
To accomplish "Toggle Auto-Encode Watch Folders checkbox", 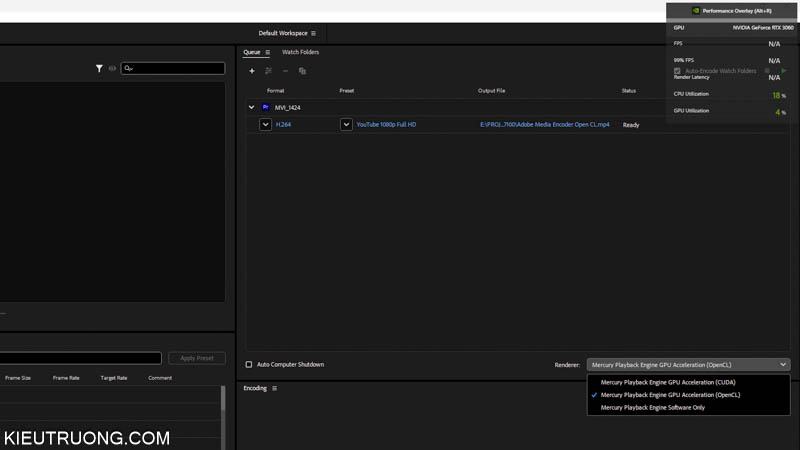I will tap(677, 71).
